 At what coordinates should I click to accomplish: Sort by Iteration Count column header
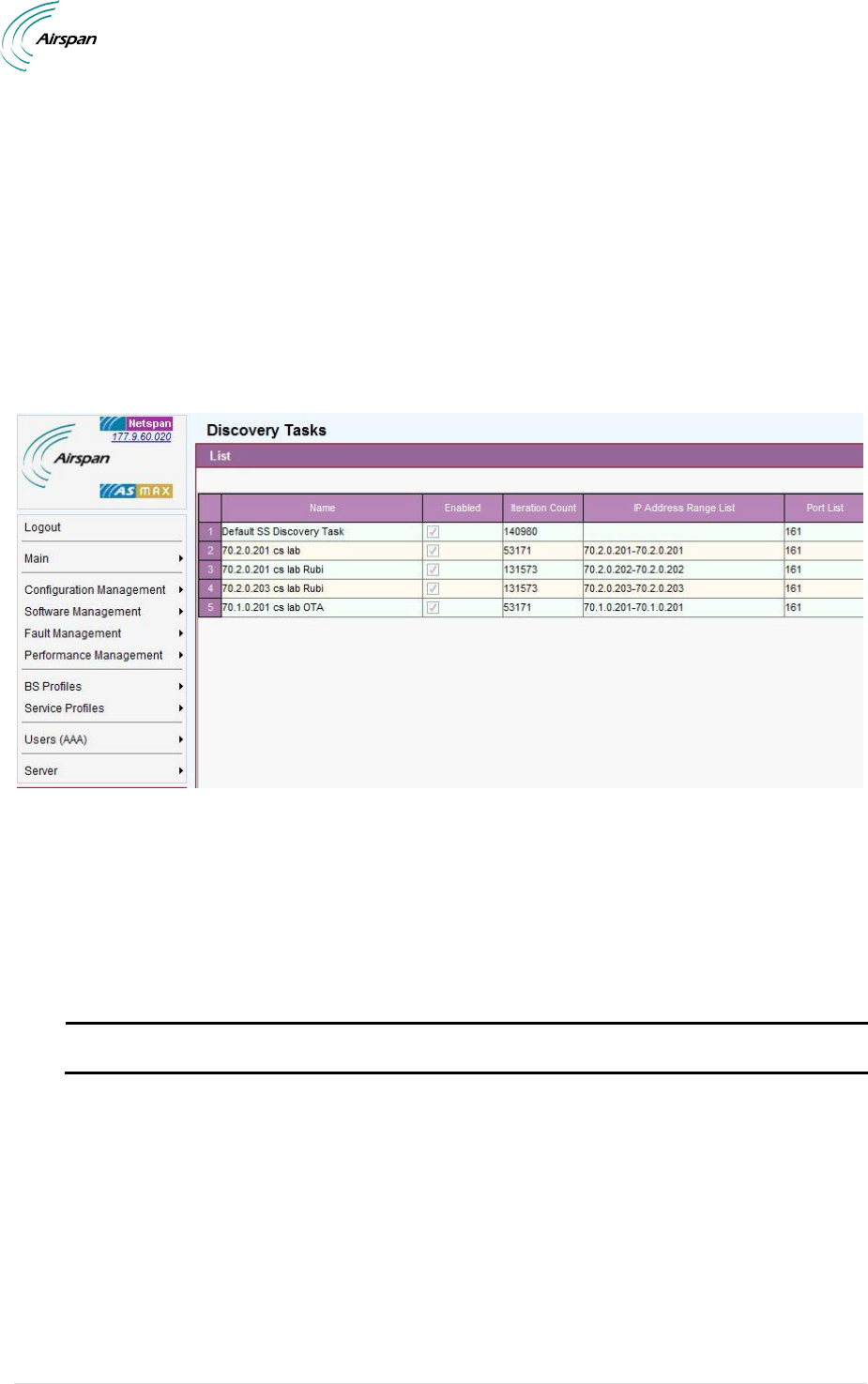(x=542, y=508)
